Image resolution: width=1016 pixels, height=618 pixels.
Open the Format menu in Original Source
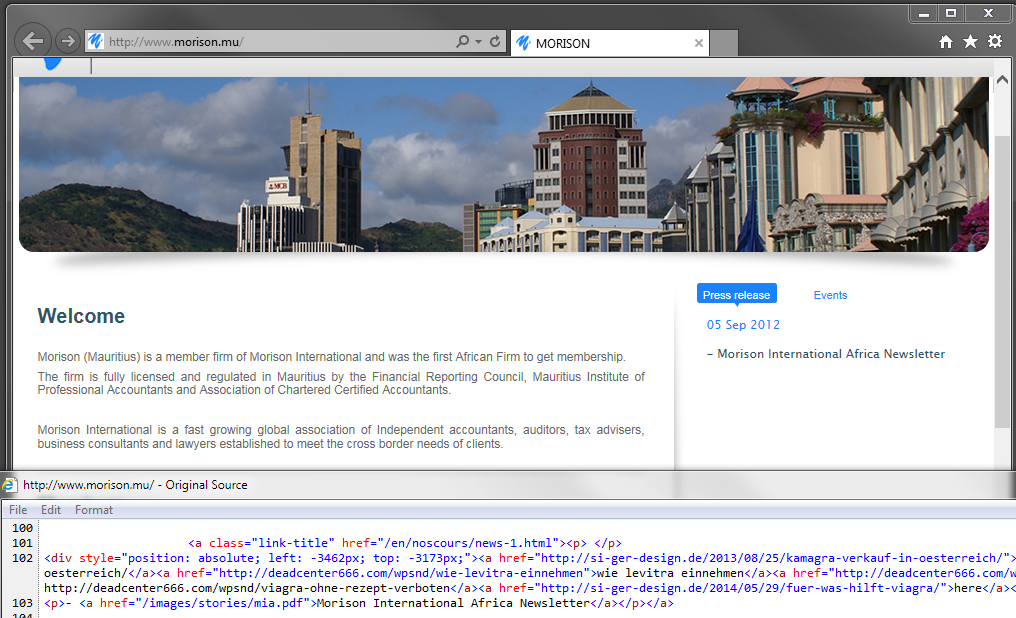94,510
